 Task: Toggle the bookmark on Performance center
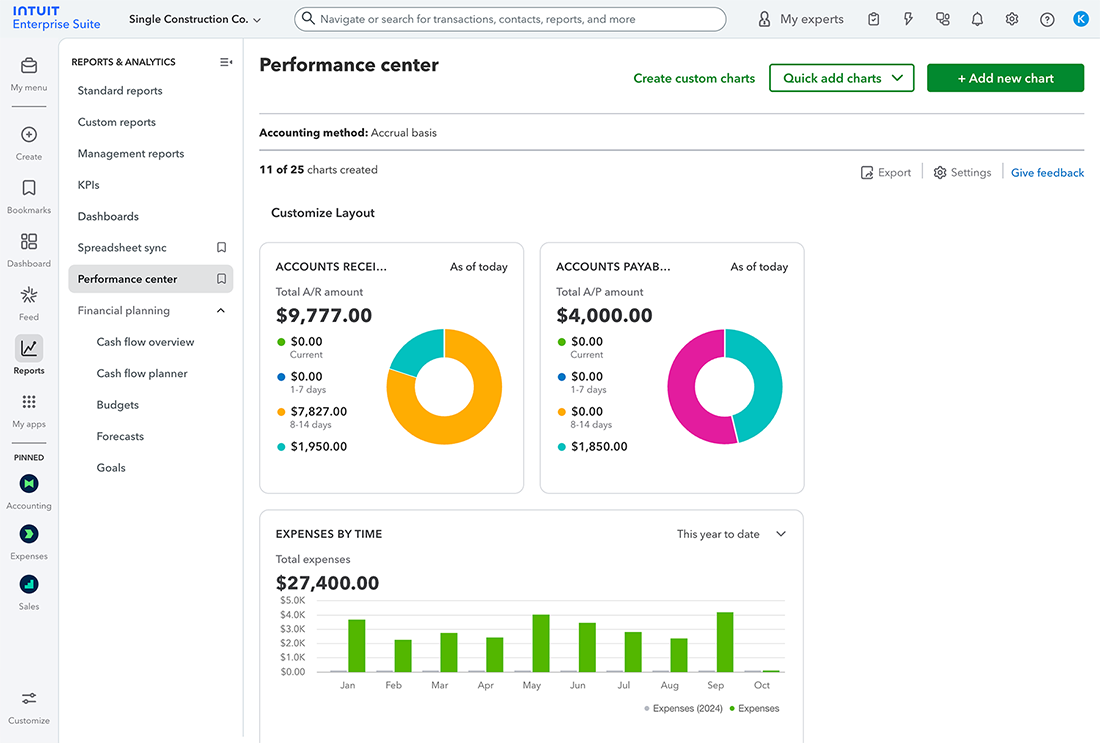221,278
